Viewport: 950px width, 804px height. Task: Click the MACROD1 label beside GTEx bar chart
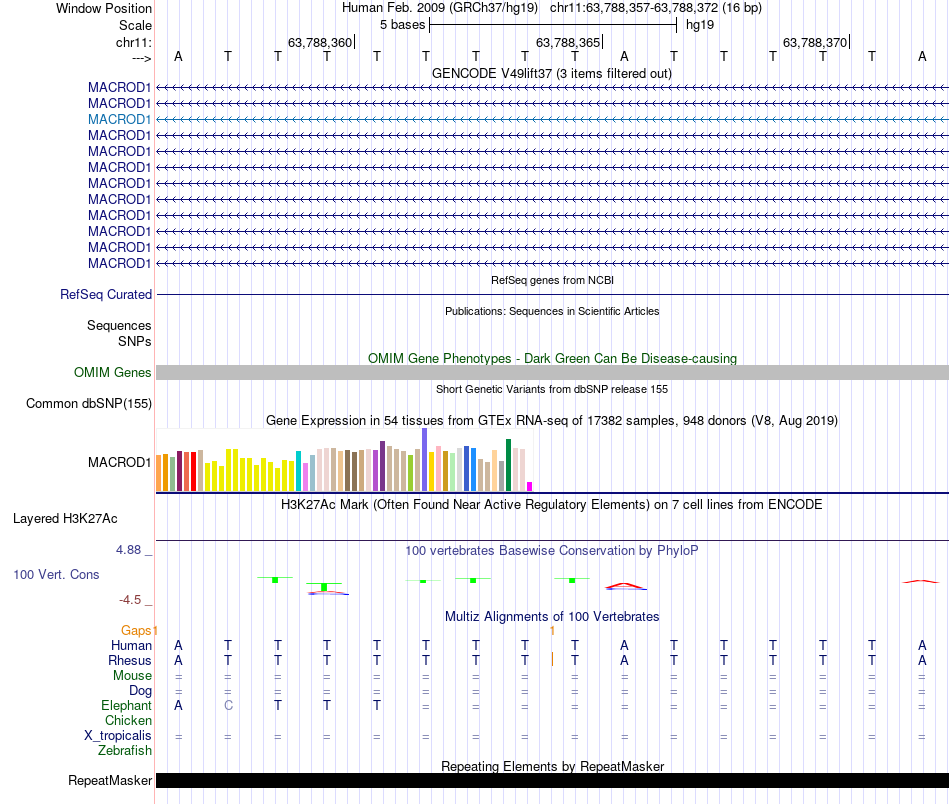pyautogui.click(x=119, y=462)
